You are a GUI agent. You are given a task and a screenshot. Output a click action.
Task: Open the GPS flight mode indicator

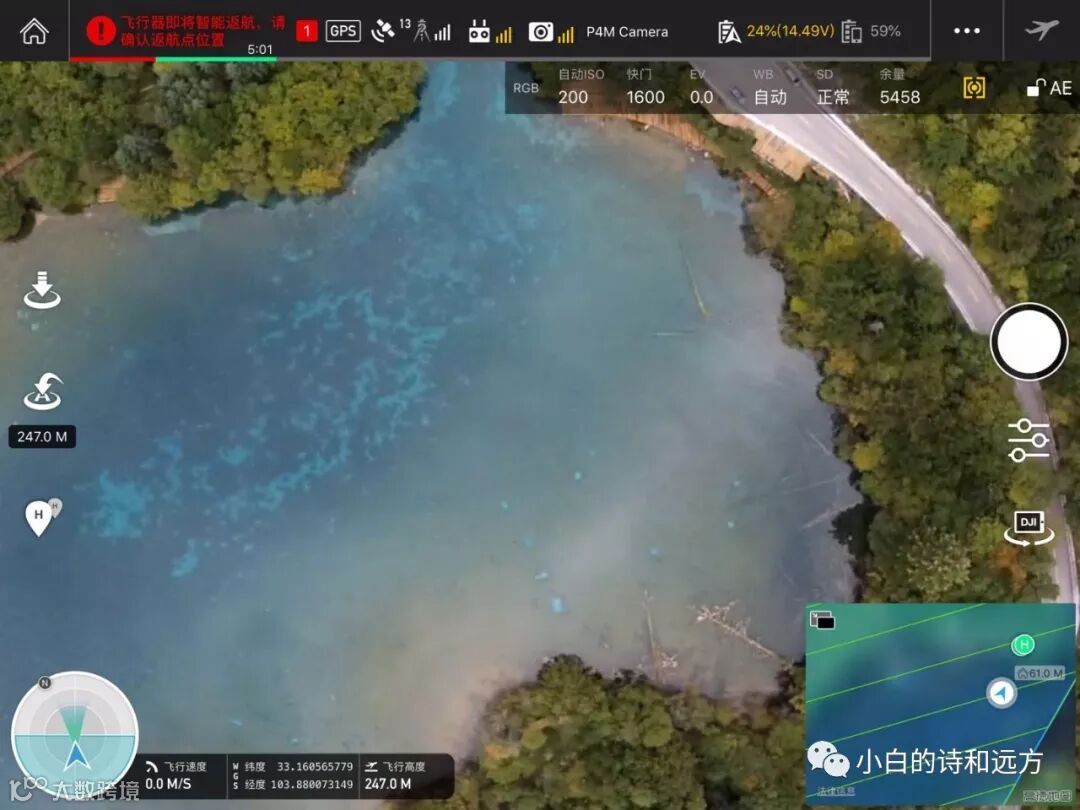(343, 31)
